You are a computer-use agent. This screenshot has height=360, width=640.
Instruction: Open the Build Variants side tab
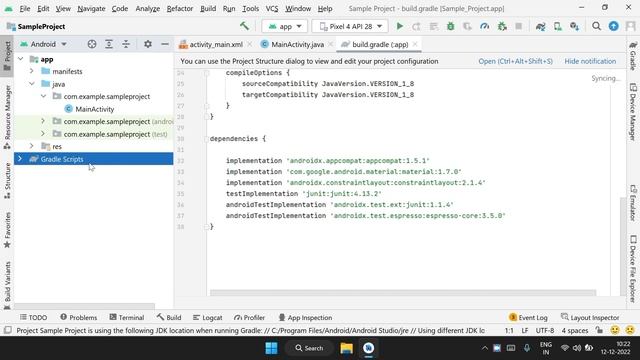pos(7,285)
